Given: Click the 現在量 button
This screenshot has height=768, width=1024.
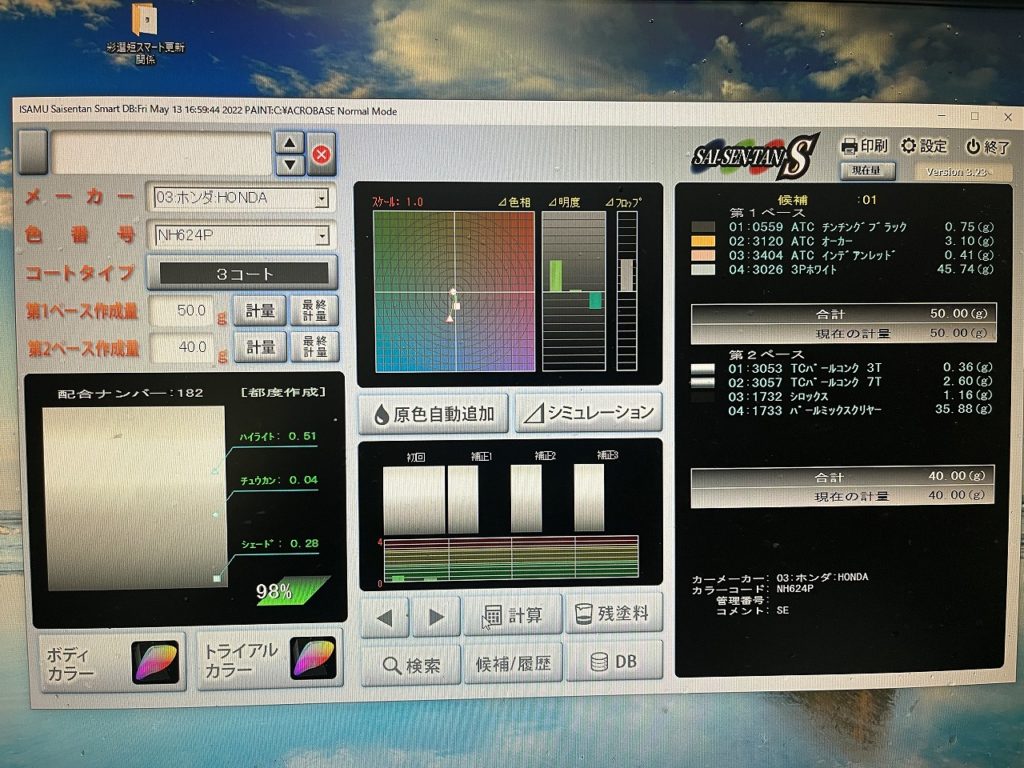Looking at the screenshot, I should (x=866, y=172).
